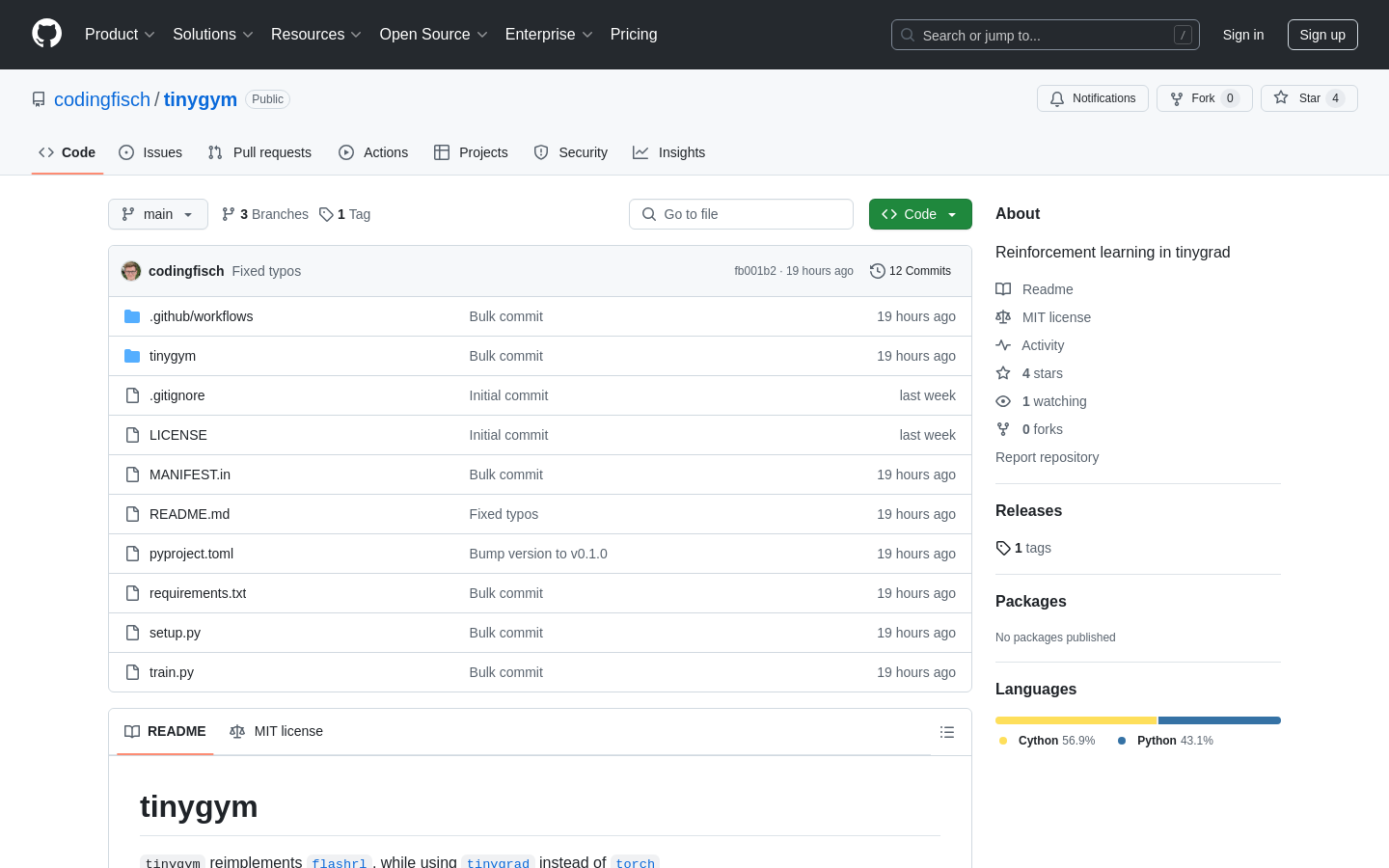Open the green Code dropdown button
This screenshot has width=1389, height=868.
[x=920, y=214]
